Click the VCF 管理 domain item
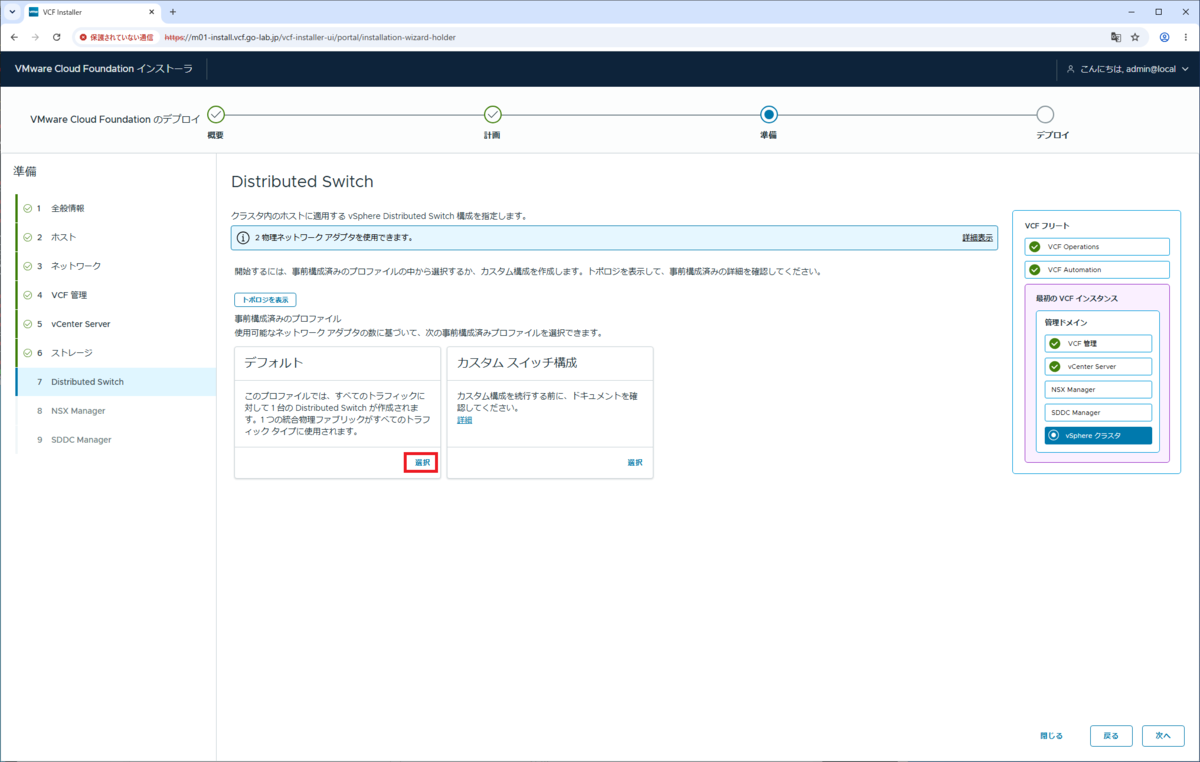 point(1098,343)
